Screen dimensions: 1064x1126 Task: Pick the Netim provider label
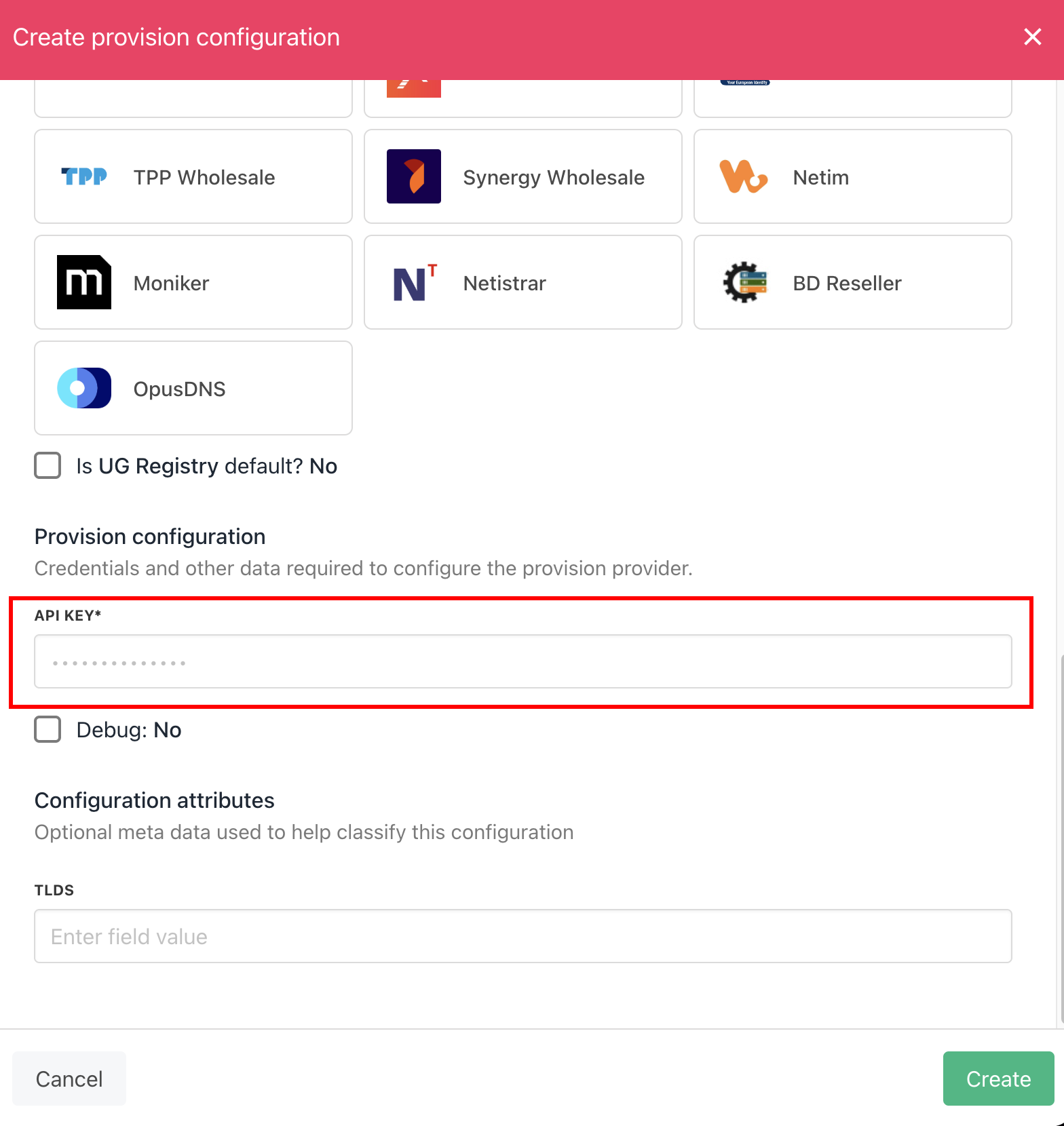point(821,178)
